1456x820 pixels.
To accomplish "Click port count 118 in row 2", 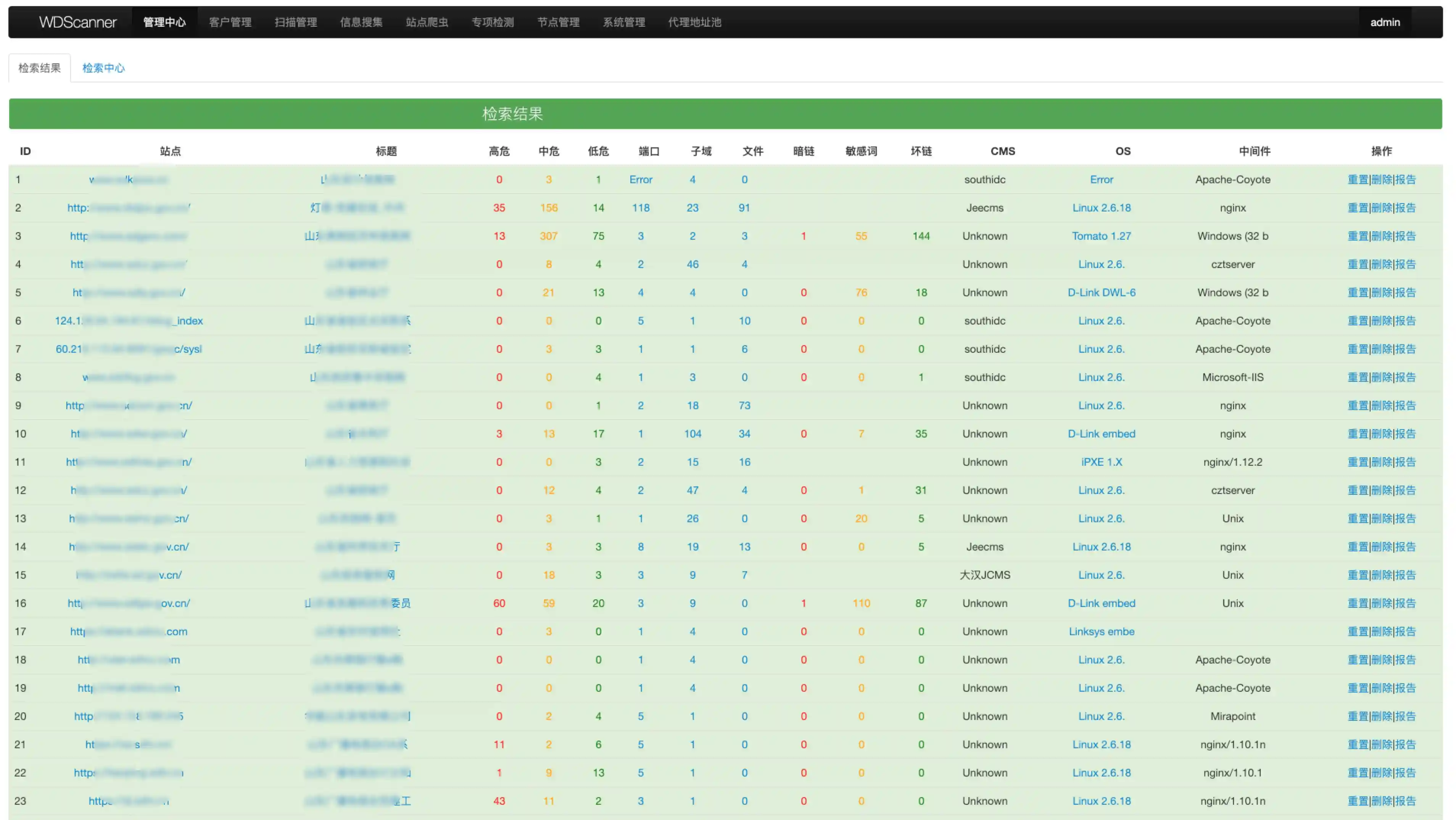I will pyautogui.click(x=640, y=208).
